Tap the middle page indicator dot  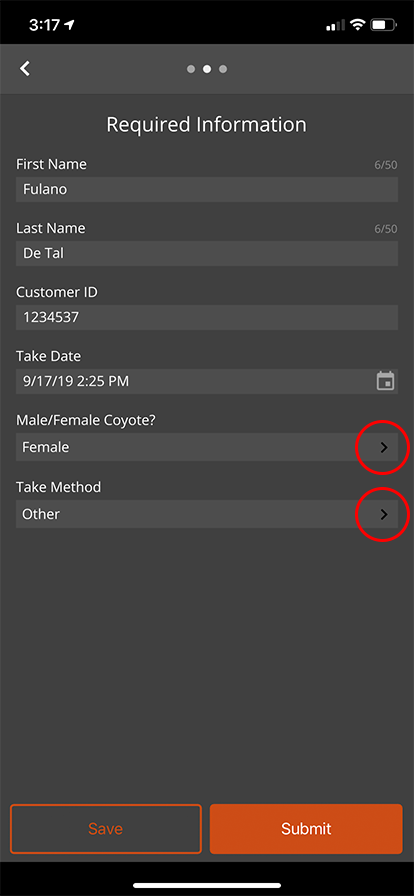point(207,69)
